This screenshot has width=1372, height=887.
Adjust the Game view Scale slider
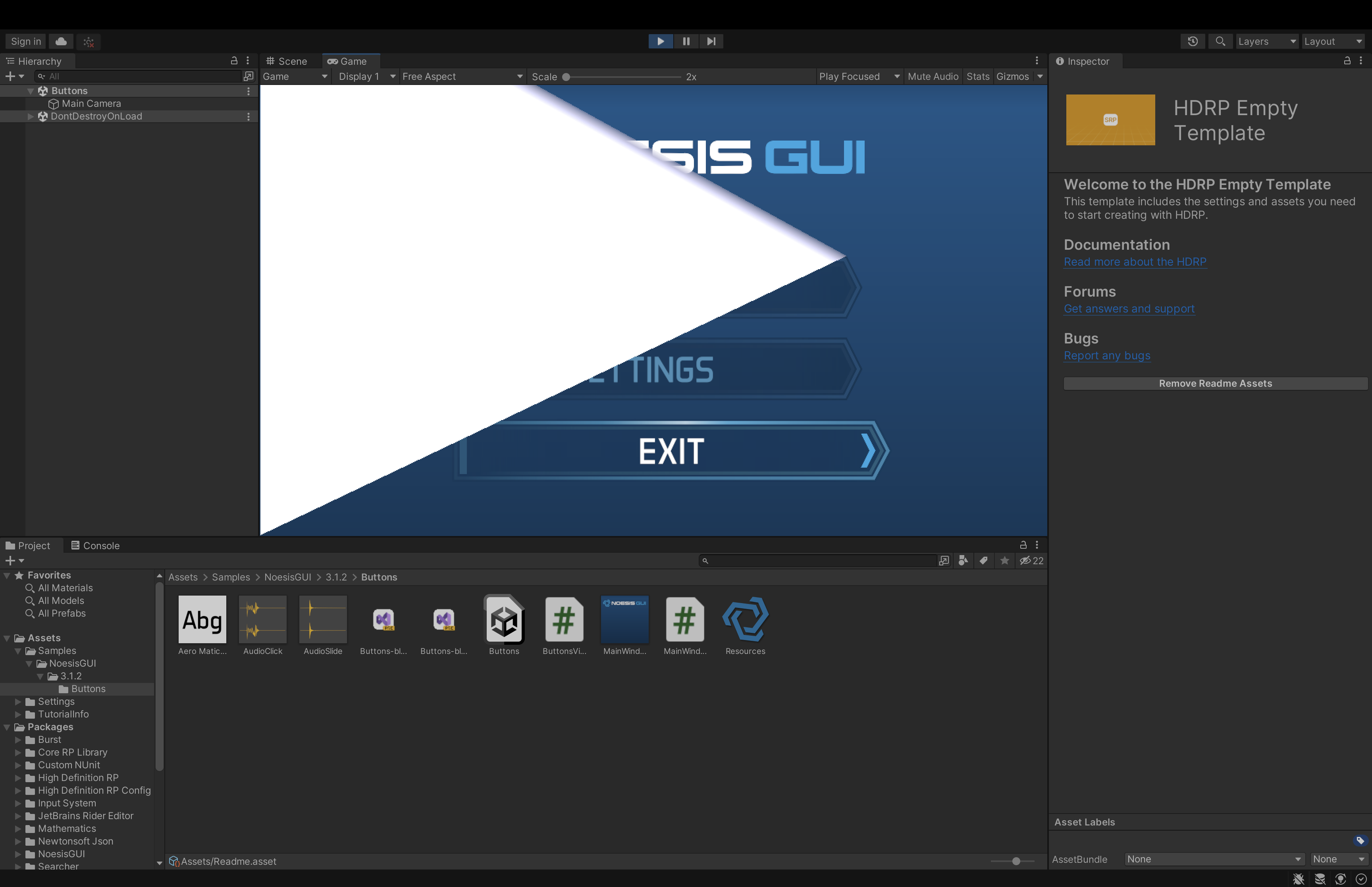[x=623, y=77]
